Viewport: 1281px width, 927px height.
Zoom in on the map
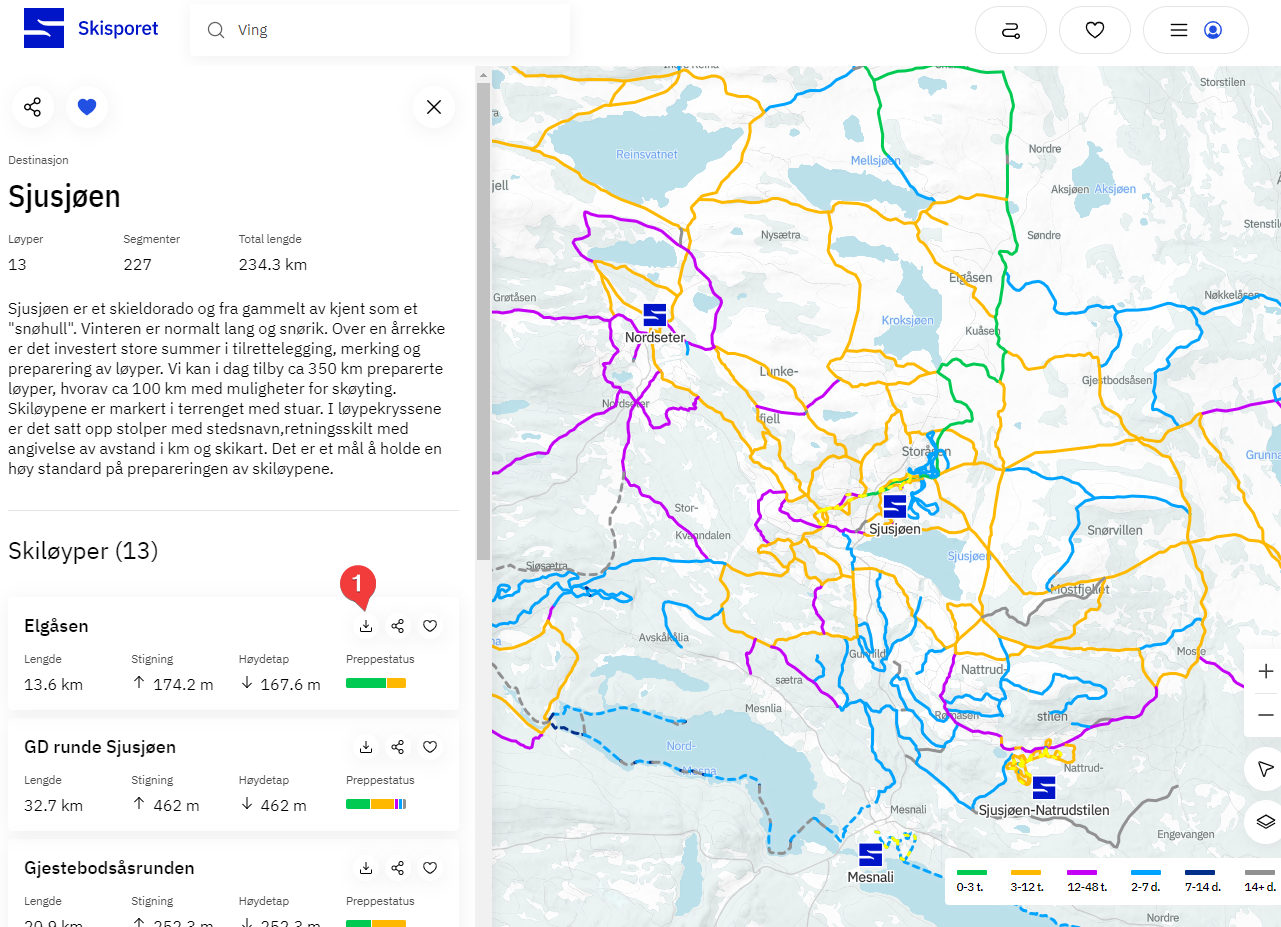[x=1266, y=671]
